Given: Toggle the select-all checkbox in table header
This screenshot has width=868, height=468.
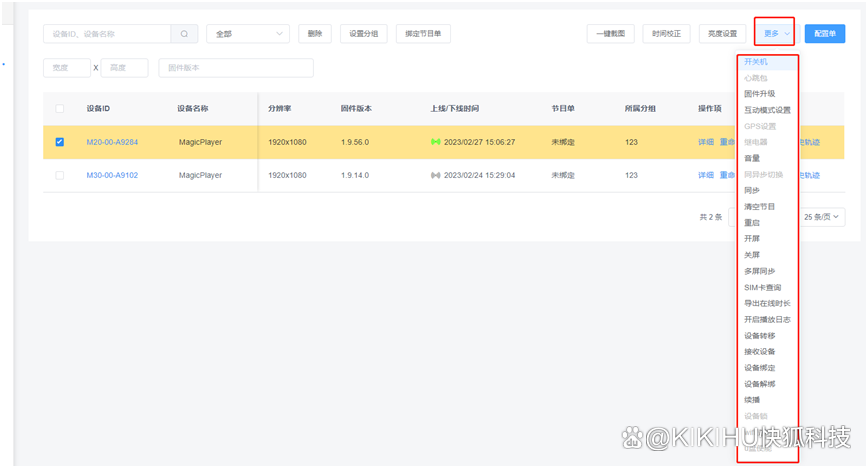Looking at the screenshot, I should coord(60,108).
